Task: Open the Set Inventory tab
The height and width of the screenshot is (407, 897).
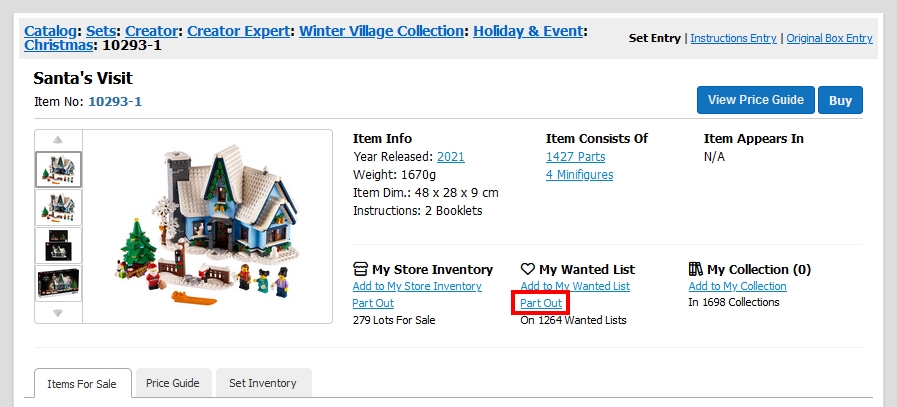Action: tap(263, 383)
